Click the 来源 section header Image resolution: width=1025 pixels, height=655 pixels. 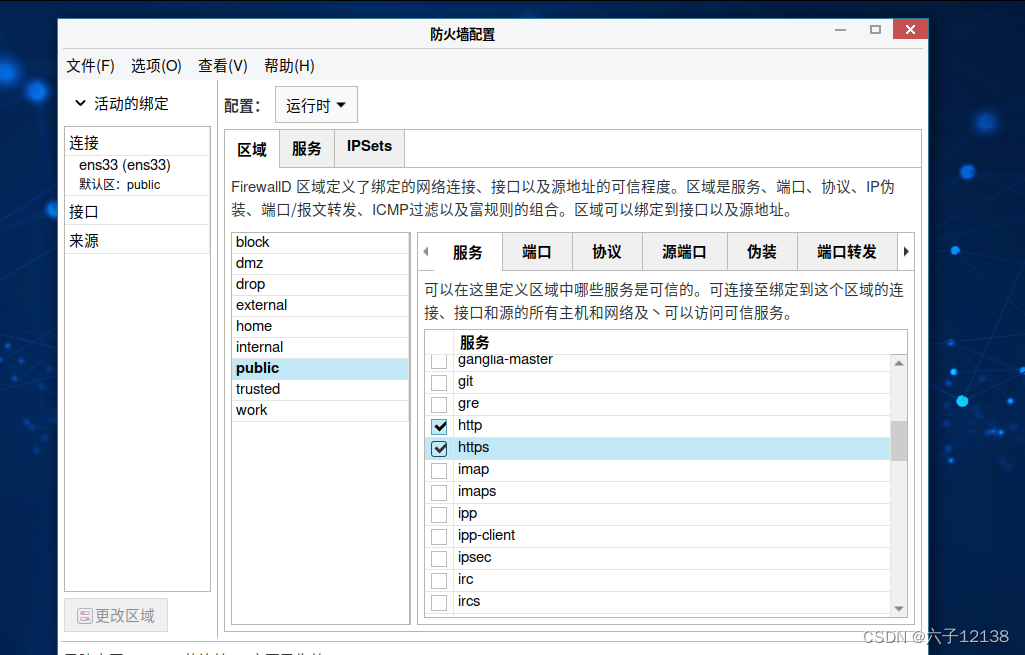click(x=137, y=240)
